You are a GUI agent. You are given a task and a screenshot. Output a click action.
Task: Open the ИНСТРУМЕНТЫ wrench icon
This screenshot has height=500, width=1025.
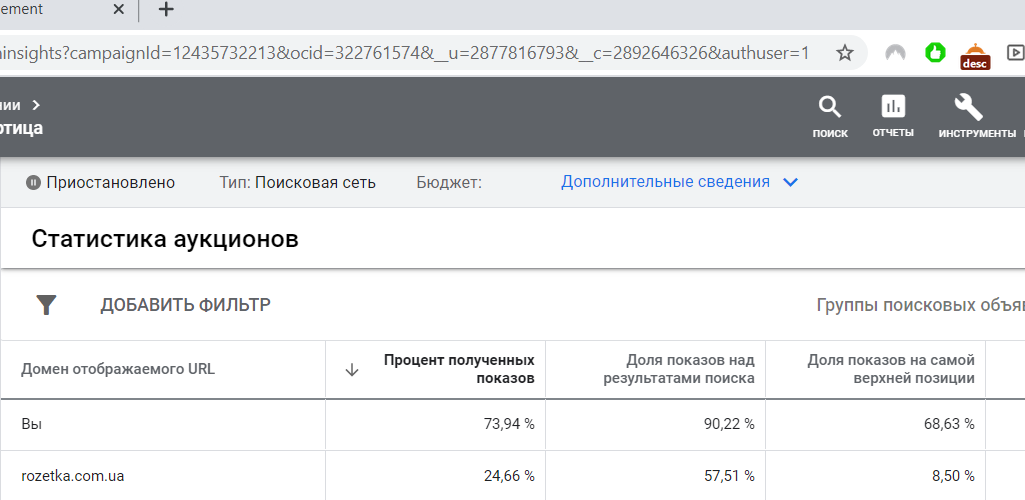[968, 108]
